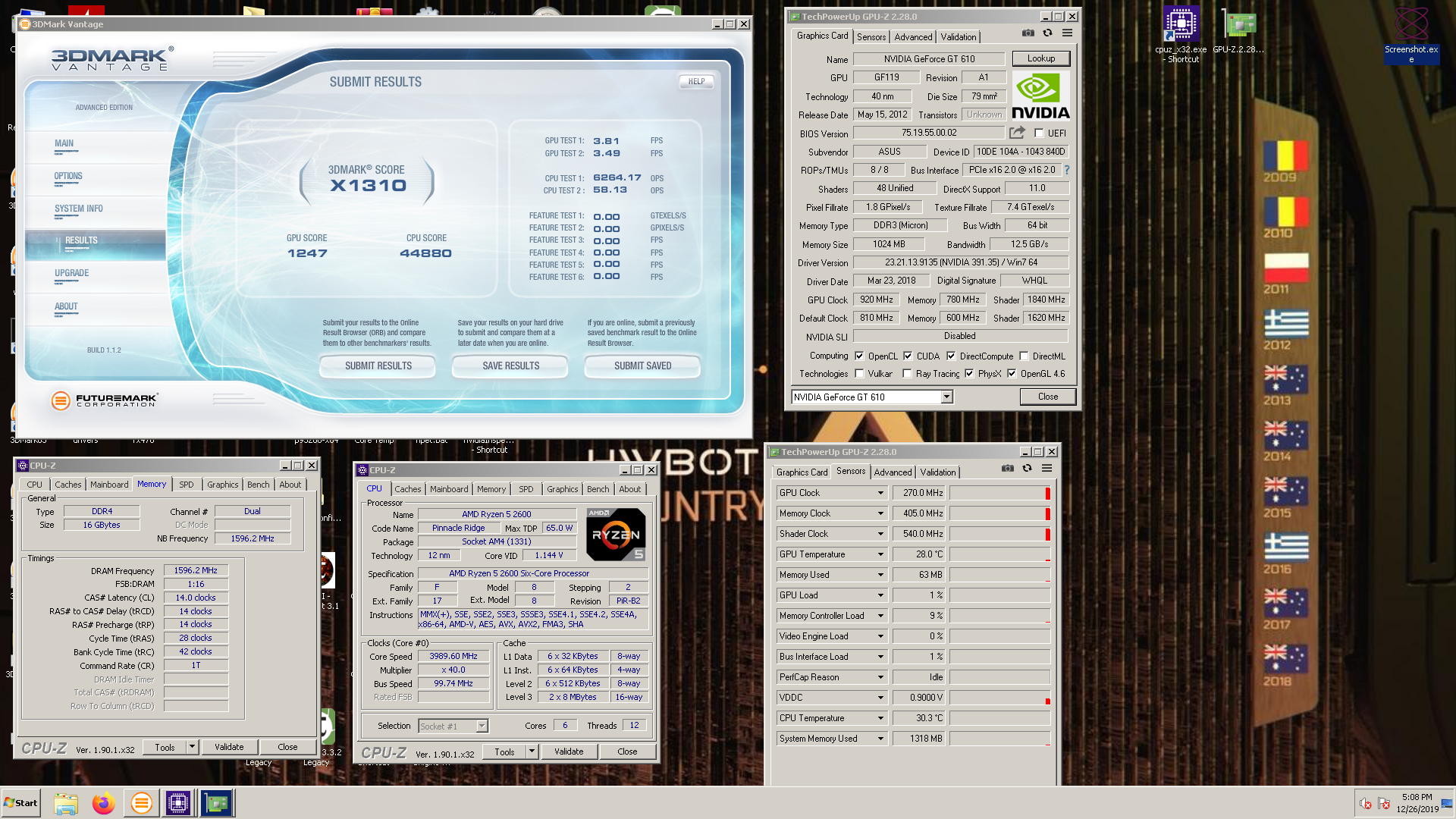This screenshot has width=1456, height=819.
Task: Click the Futuremark Corporation logo
Action: (105, 400)
